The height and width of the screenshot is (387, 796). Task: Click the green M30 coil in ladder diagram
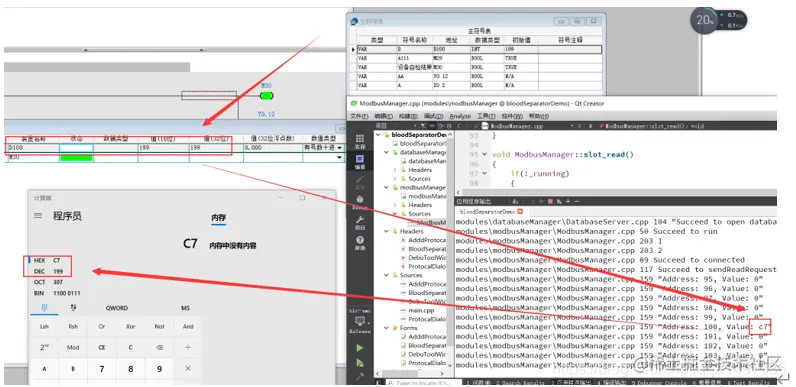267,96
